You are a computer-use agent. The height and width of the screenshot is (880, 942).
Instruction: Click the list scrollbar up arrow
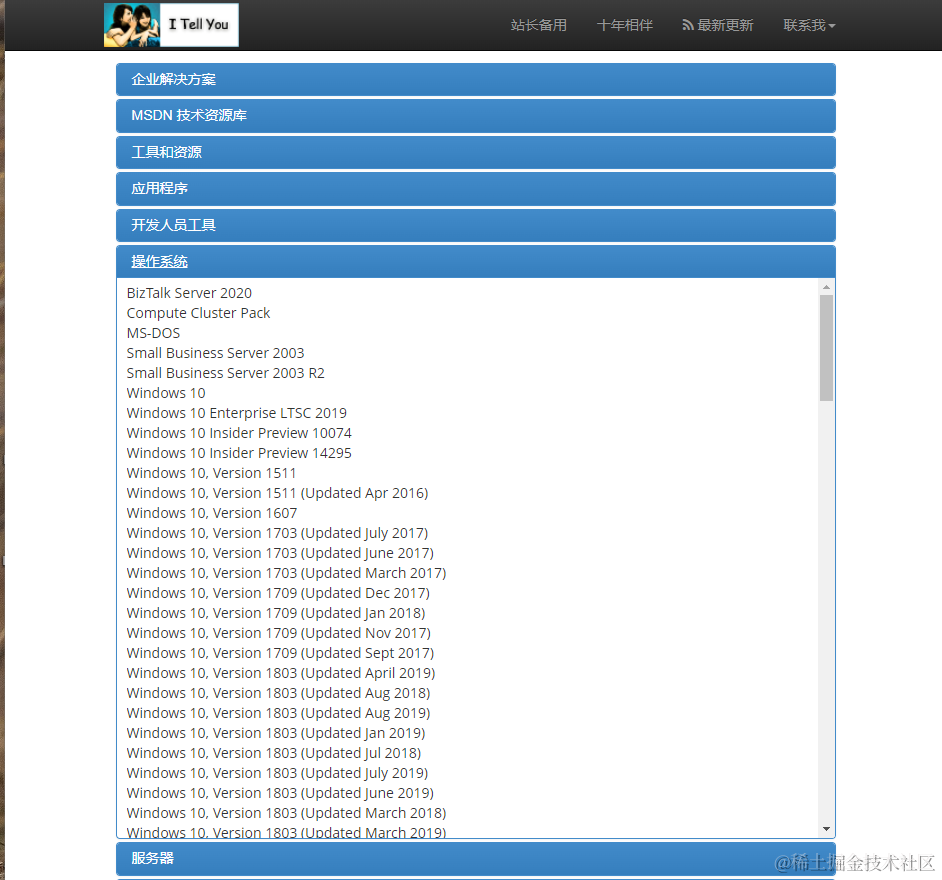pyautogui.click(x=827, y=287)
